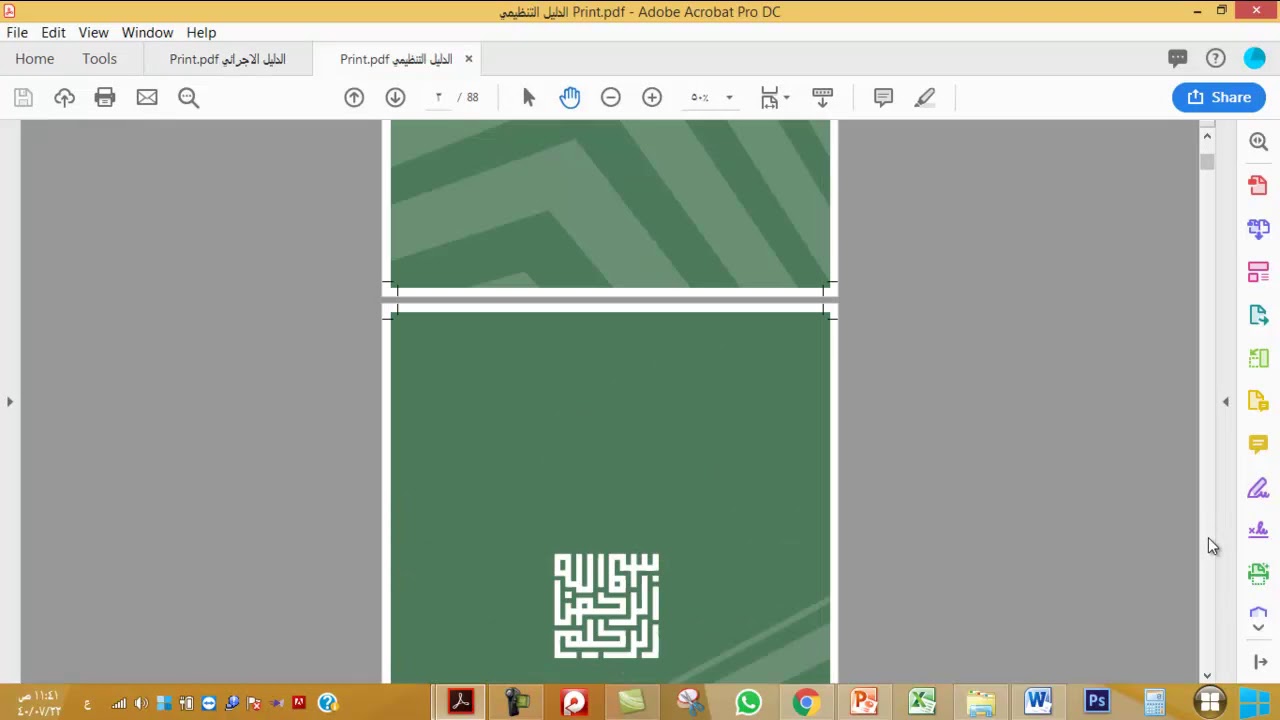This screenshot has width=1280, height=720.
Task: Open the Window menu
Action: 147,32
